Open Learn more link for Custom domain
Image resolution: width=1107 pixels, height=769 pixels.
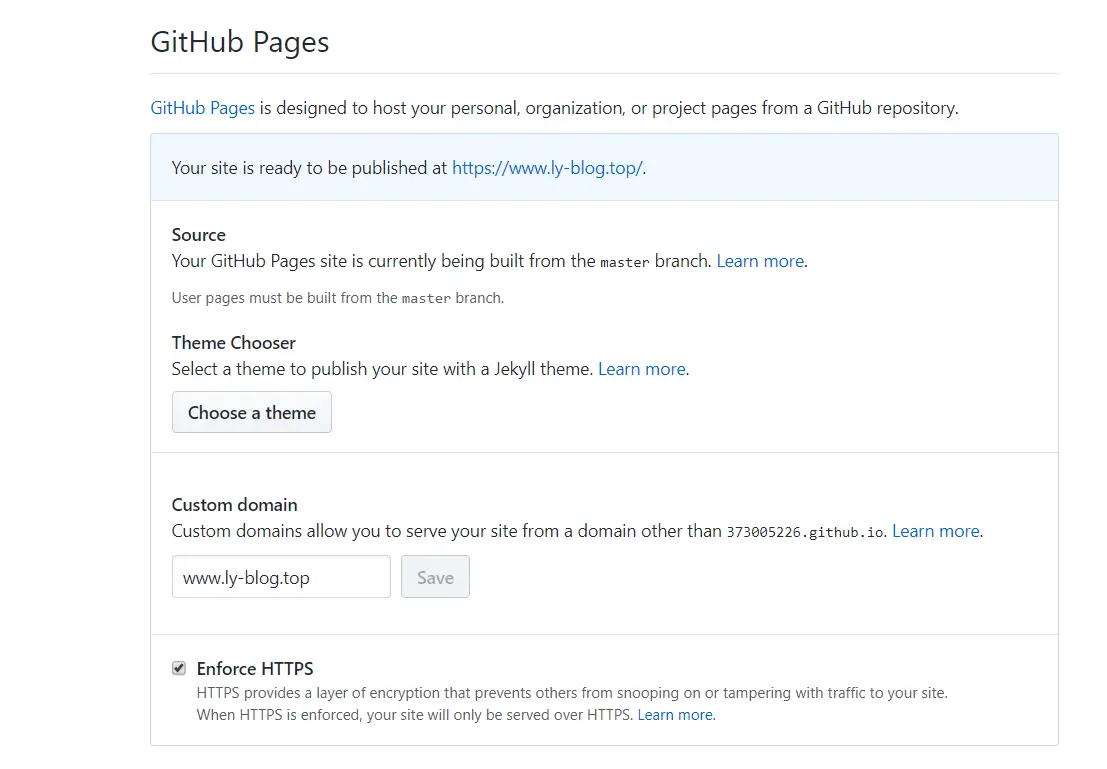936,531
